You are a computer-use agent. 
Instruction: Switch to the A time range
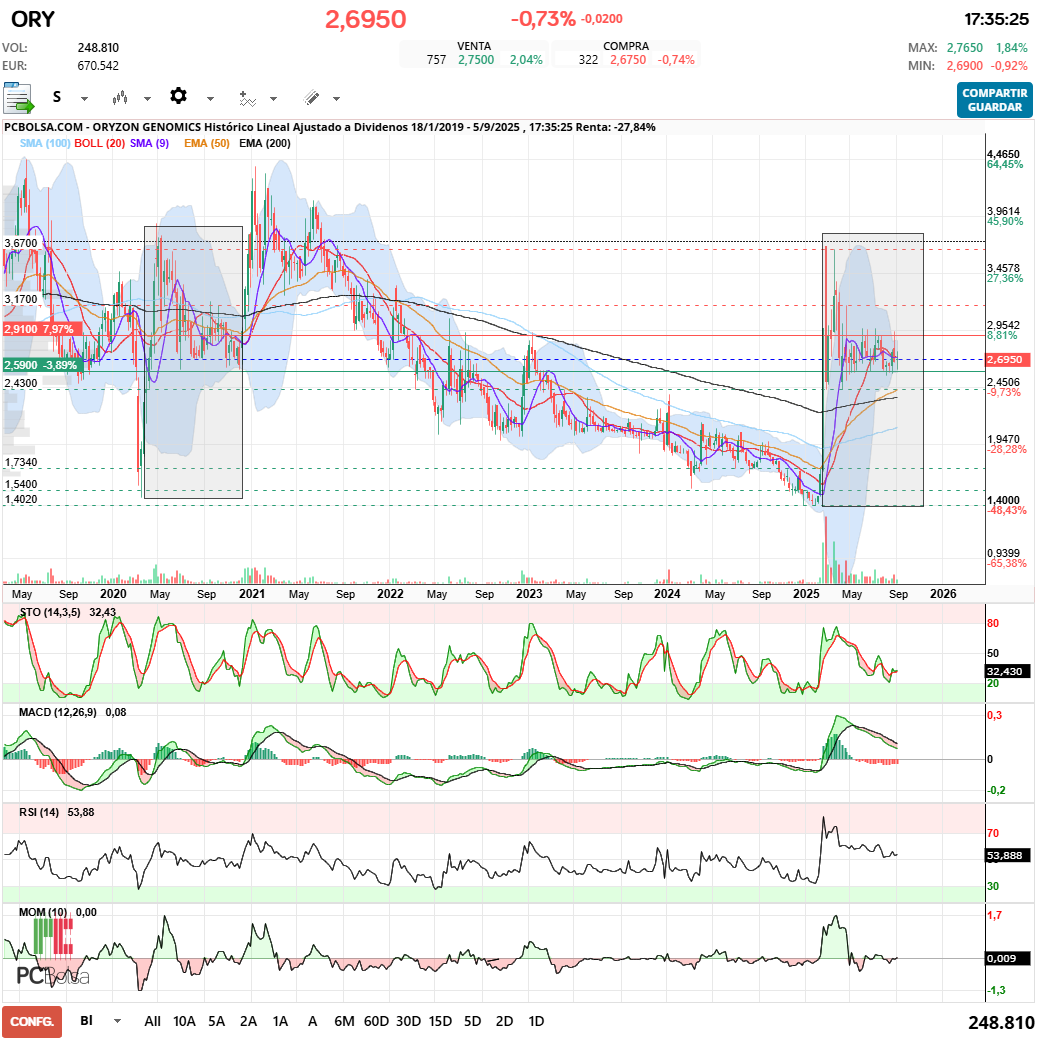point(312,1021)
